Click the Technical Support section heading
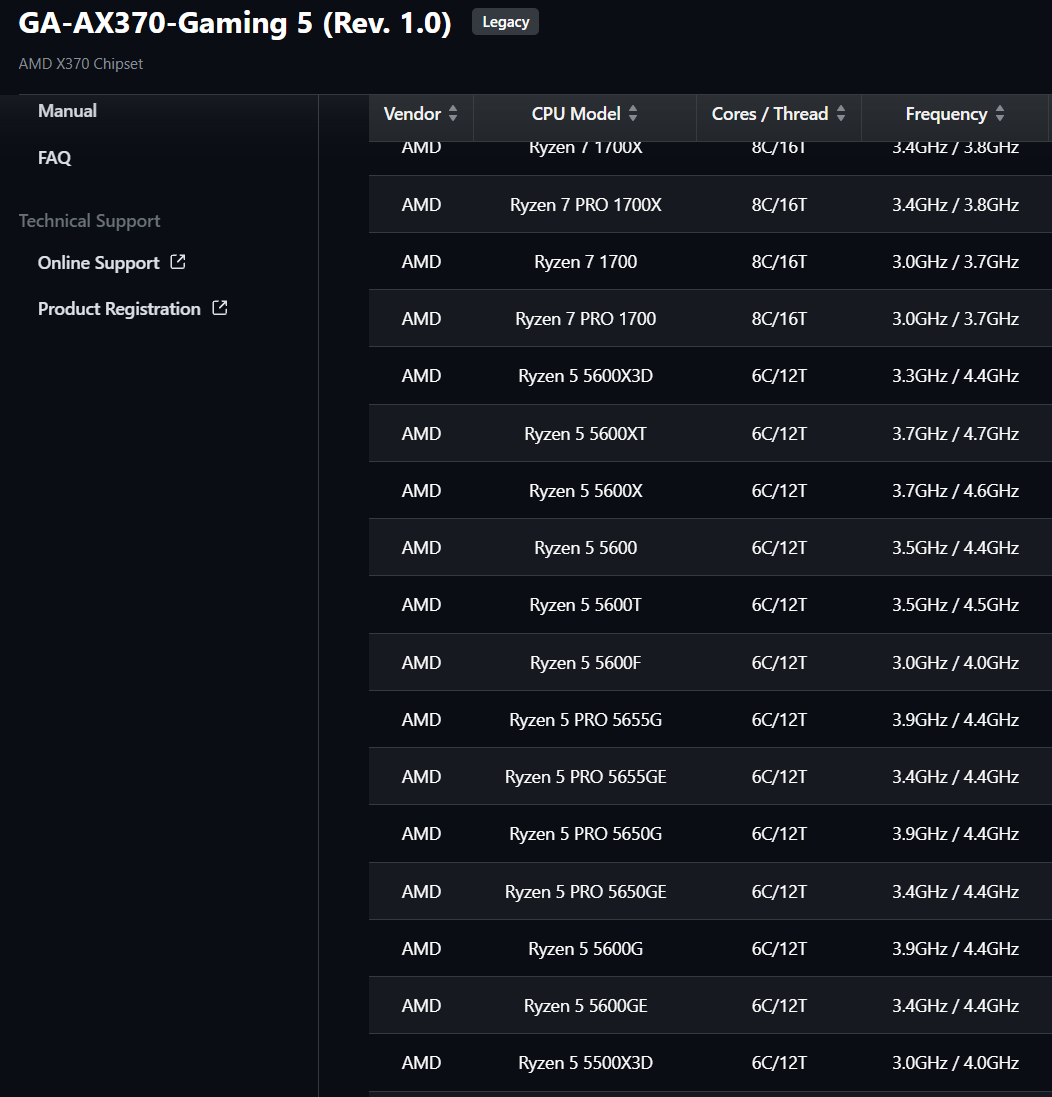The width and height of the screenshot is (1052, 1097). click(90, 221)
